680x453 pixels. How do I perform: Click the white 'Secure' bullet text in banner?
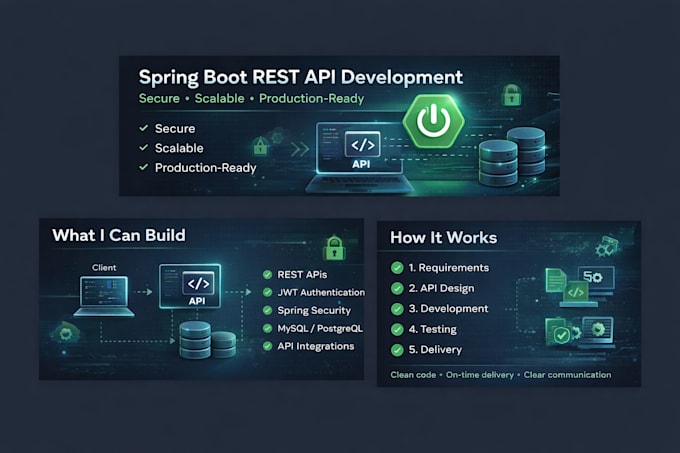[175, 128]
